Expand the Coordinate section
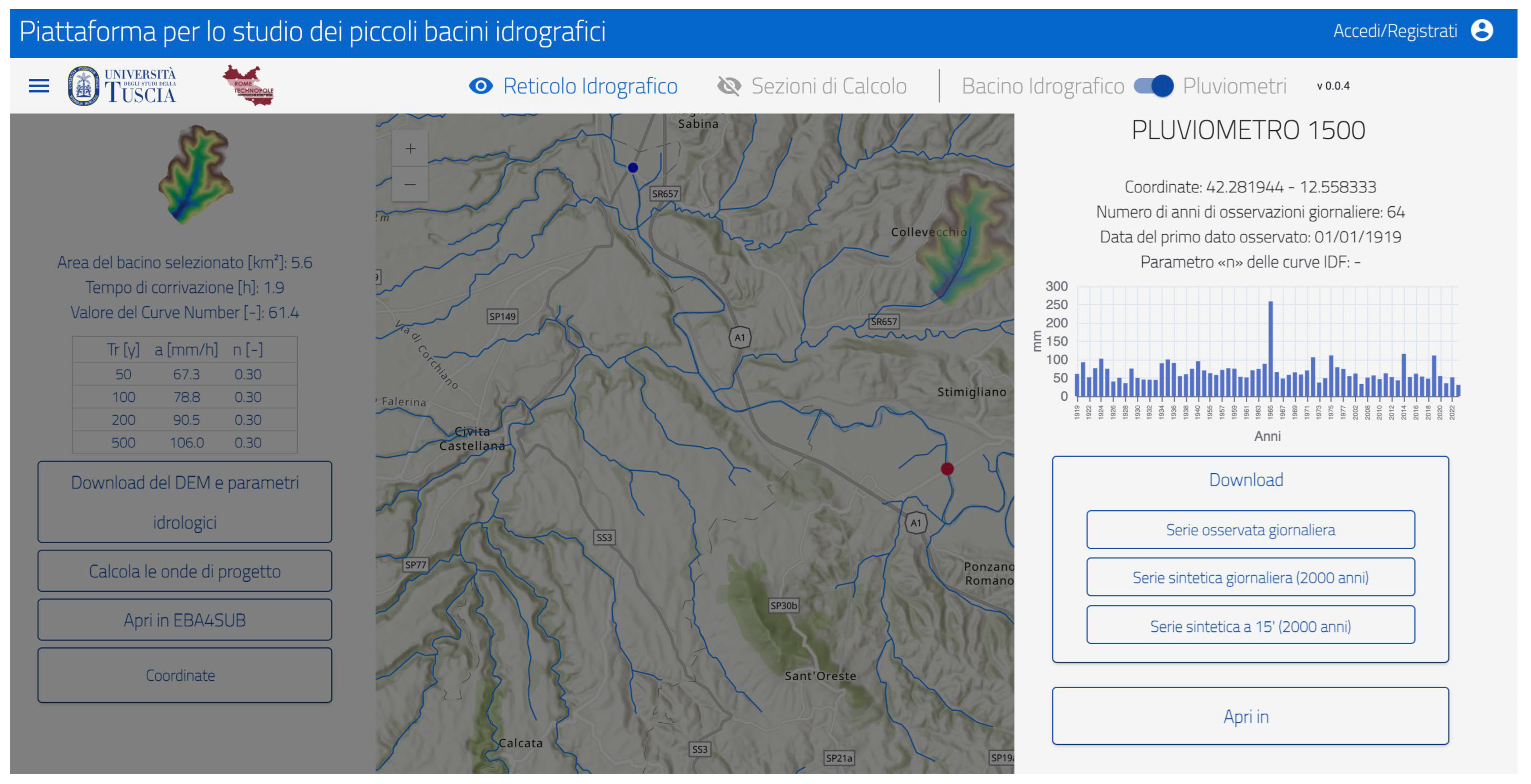The width and height of the screenshot is (1531, 784). pos(184,675)
